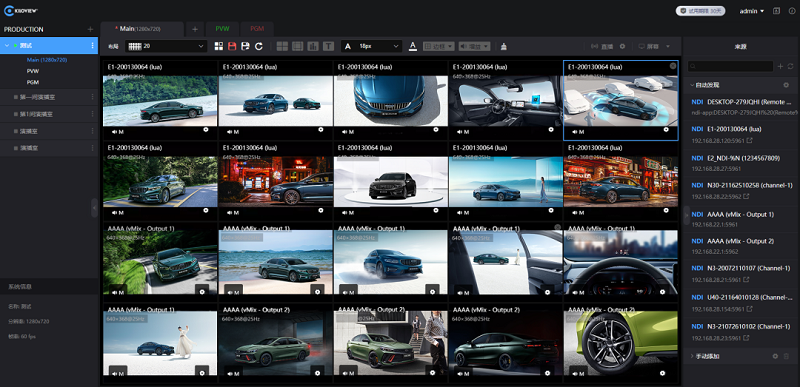Switch to the PGM tab
Screen dimensions: 800x387
point(257,29)
